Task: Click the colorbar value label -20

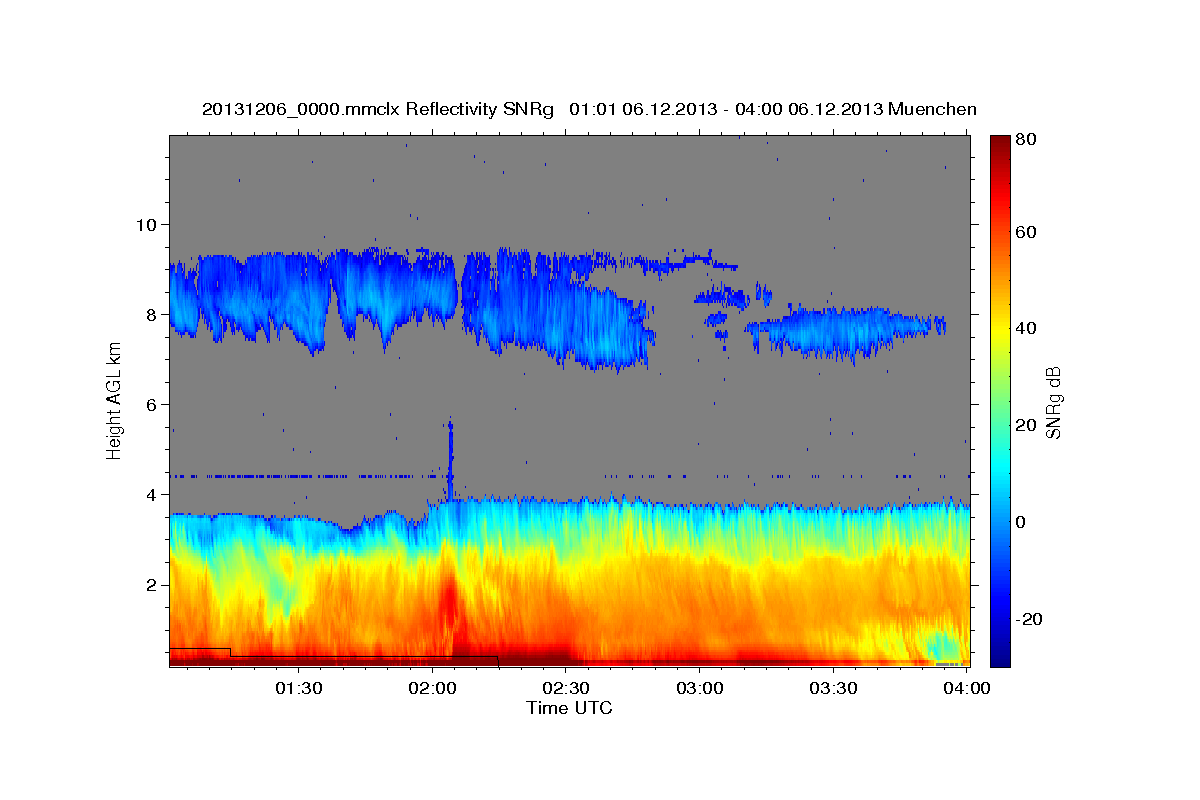Action: (1030, 619)
